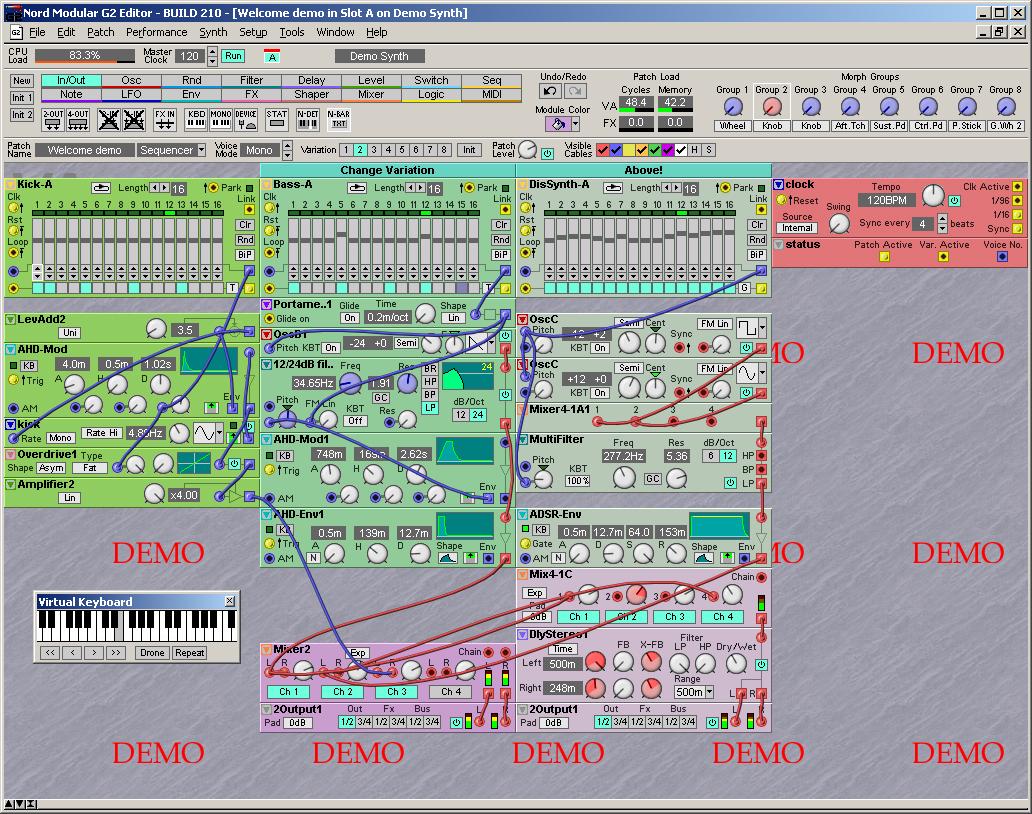Screen dimensions: 1032x814
Task: Click the Master Clock stepper arrows
Action: (212, 56)
